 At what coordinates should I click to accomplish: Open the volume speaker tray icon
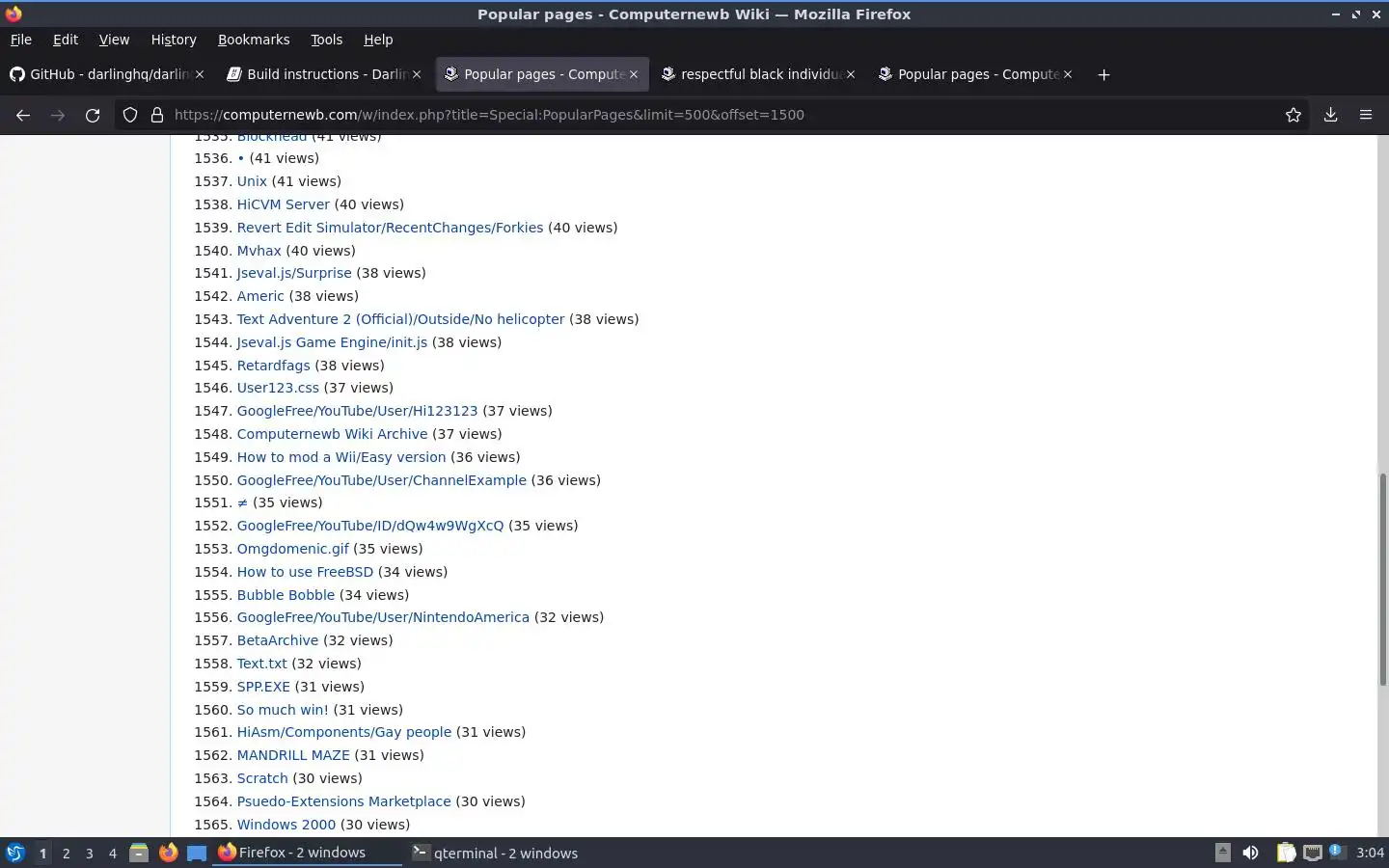(x=1250, y=853)
